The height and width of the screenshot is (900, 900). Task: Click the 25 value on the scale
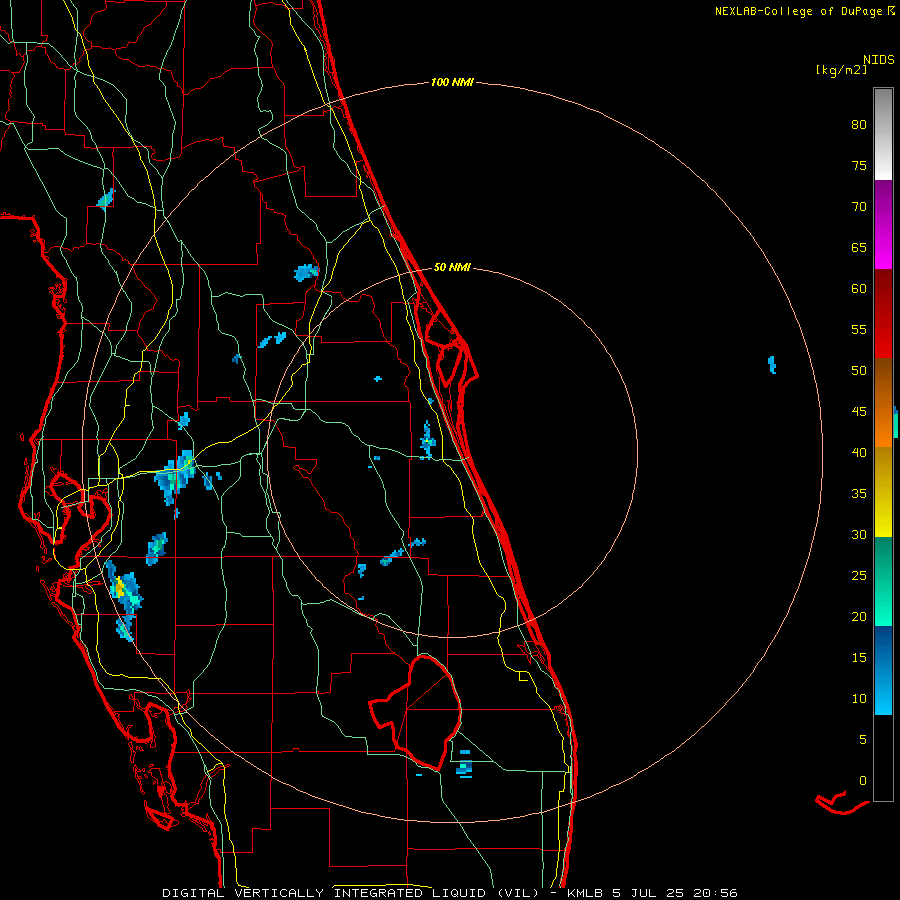pyautogui.click(x=859, y=575)
